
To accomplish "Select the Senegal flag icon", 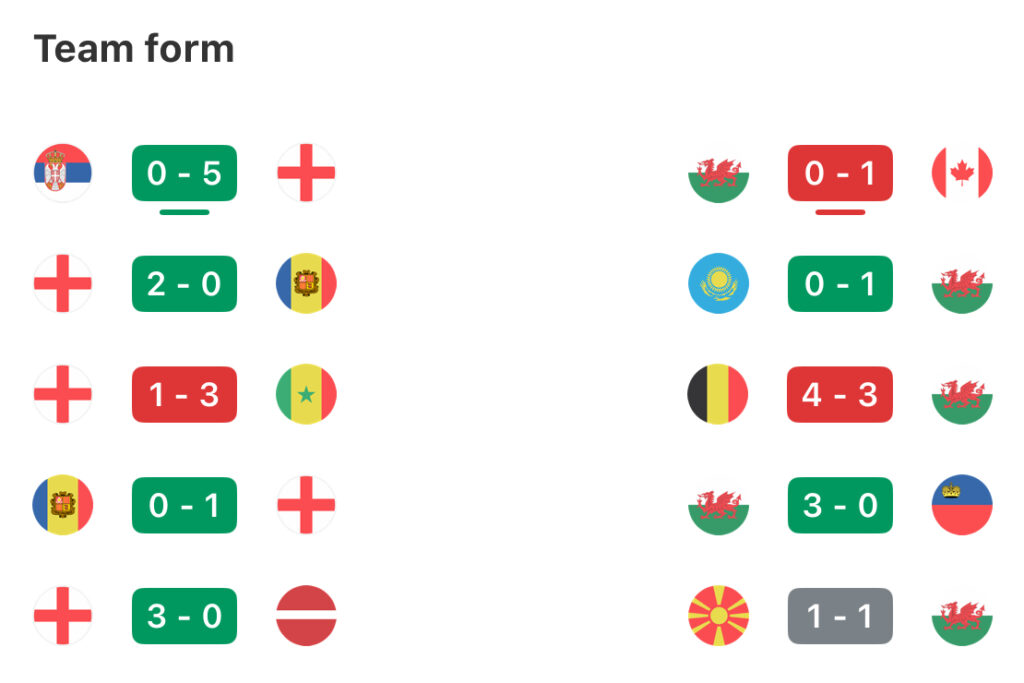I will click(306, 394).
